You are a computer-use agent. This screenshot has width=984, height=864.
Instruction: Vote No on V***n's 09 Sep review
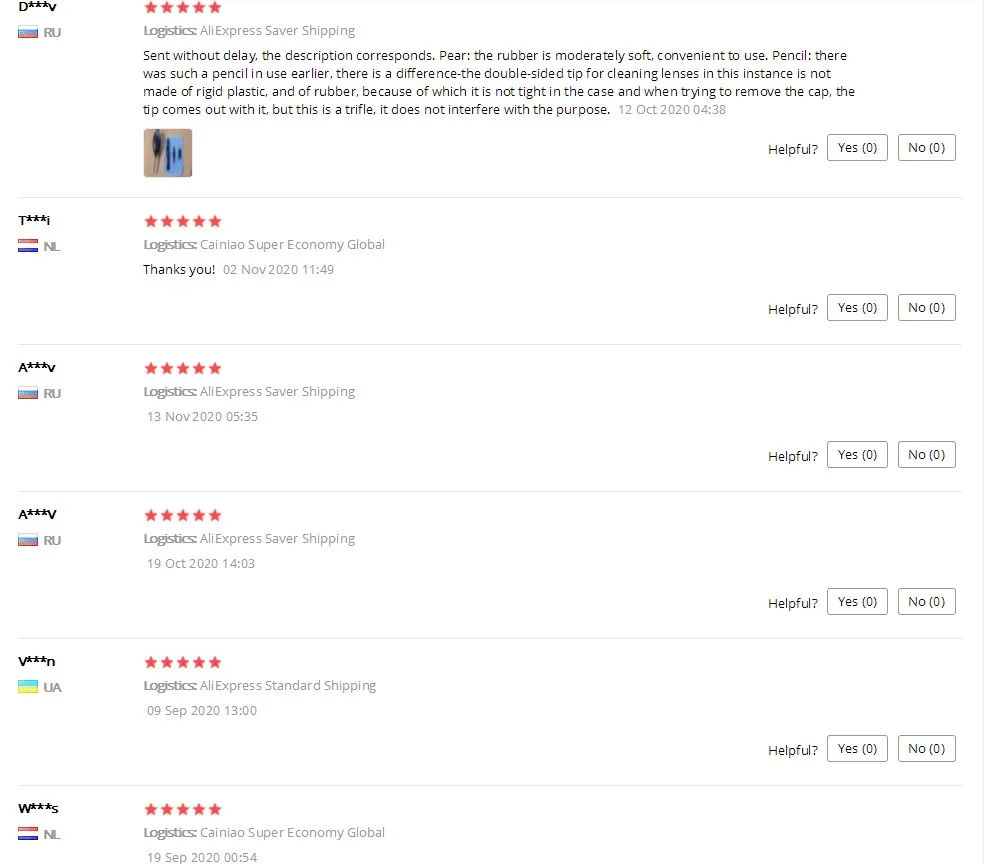926,749
